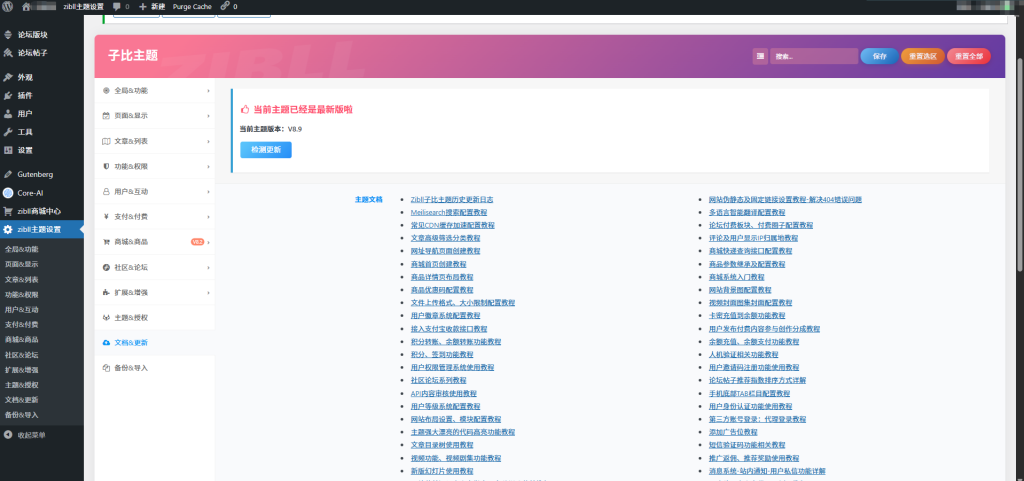Click the 插件 plugin icon
Screen dimensions: 1024x481
(8, 95)
